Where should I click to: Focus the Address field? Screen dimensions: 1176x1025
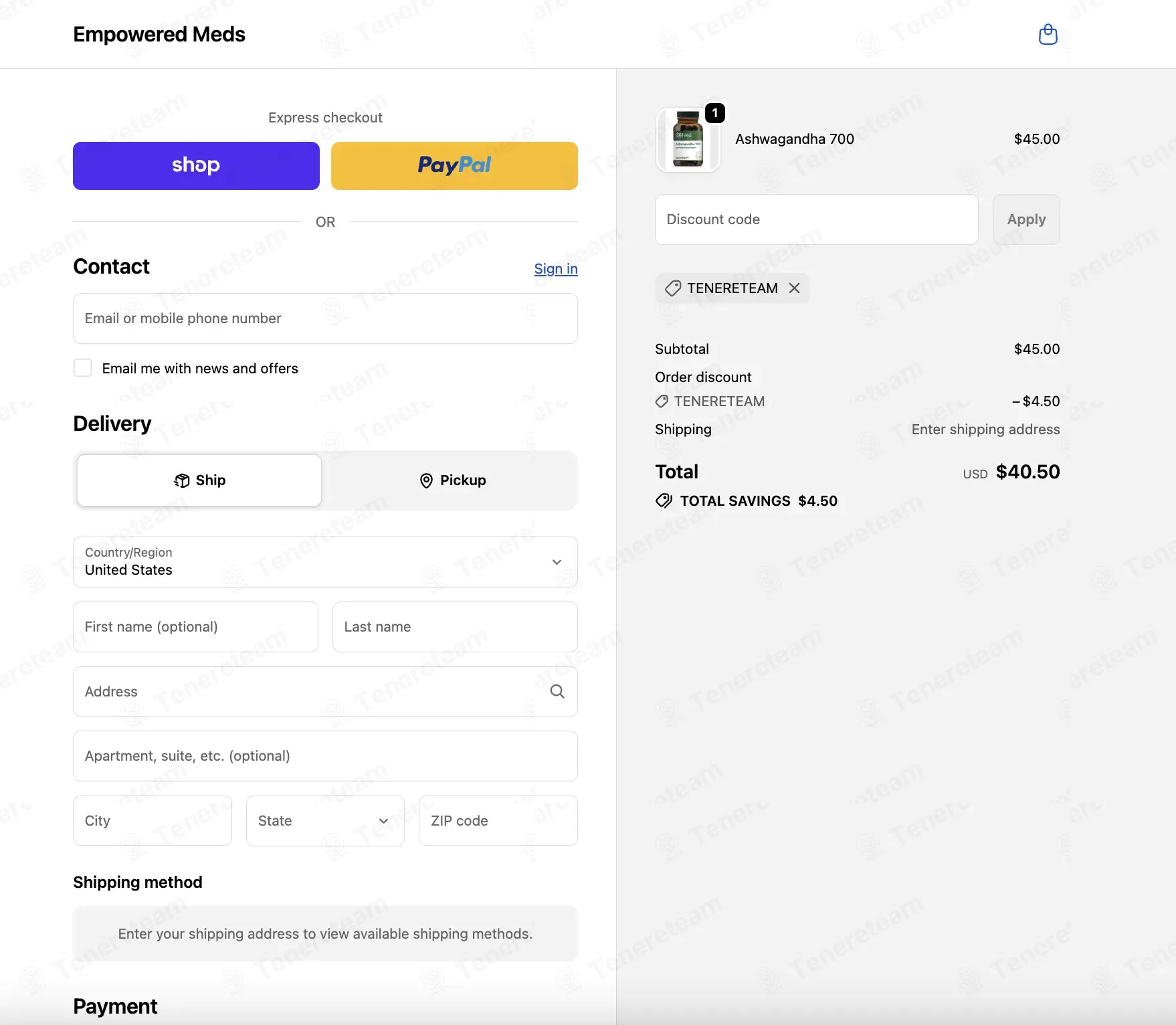(325, 691)
